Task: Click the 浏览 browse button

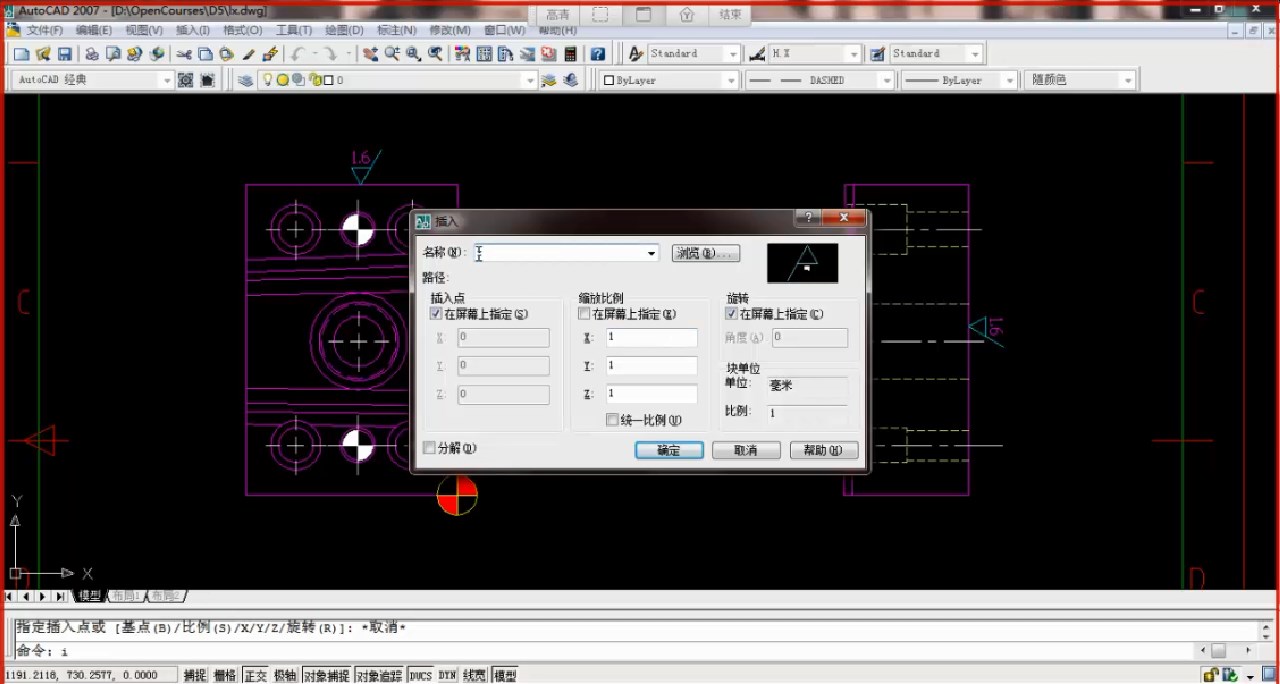Action: 705,254
